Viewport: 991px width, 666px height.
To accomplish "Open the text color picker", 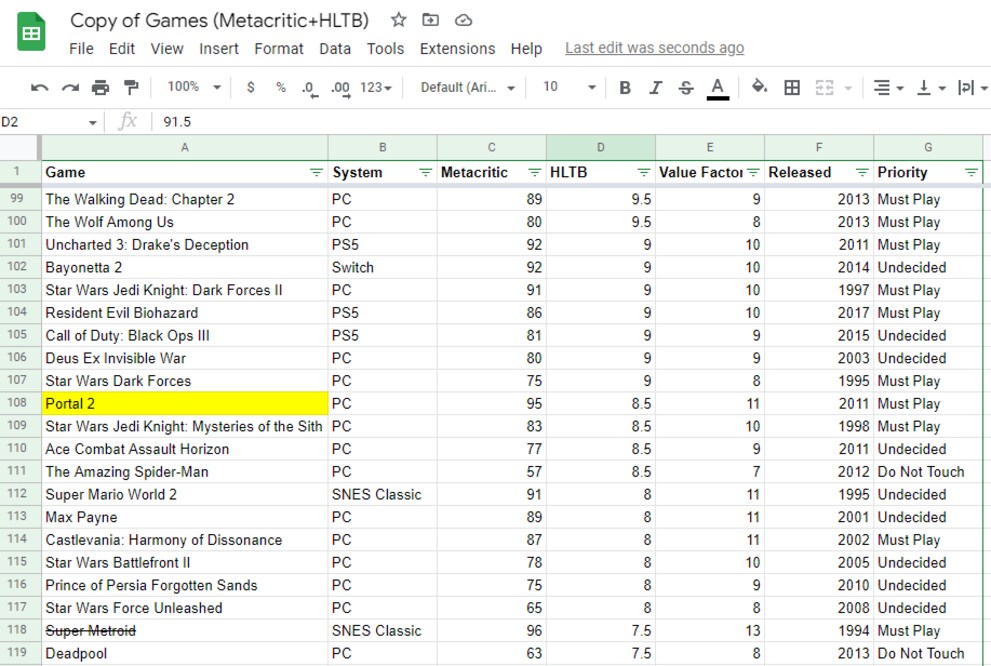I will click(x=717, y=88).
